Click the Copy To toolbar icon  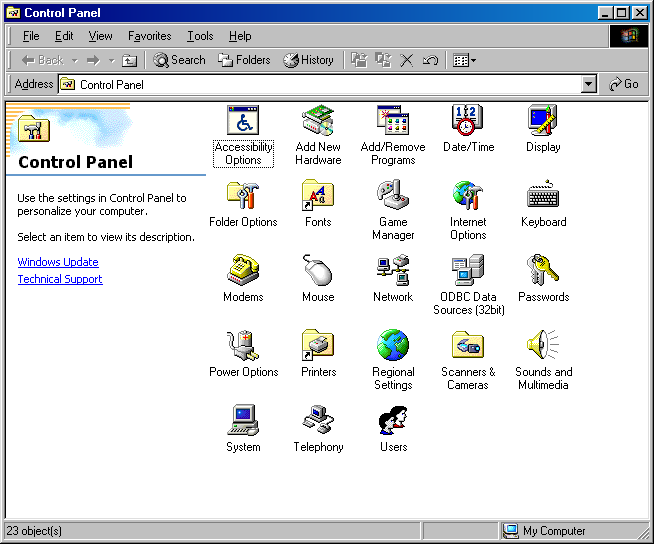click(383, 60)
